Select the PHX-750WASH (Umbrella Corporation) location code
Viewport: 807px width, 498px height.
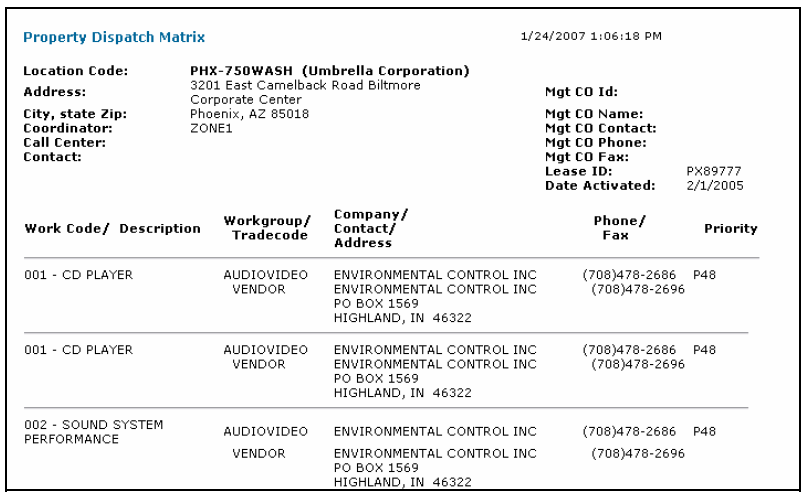329,71
